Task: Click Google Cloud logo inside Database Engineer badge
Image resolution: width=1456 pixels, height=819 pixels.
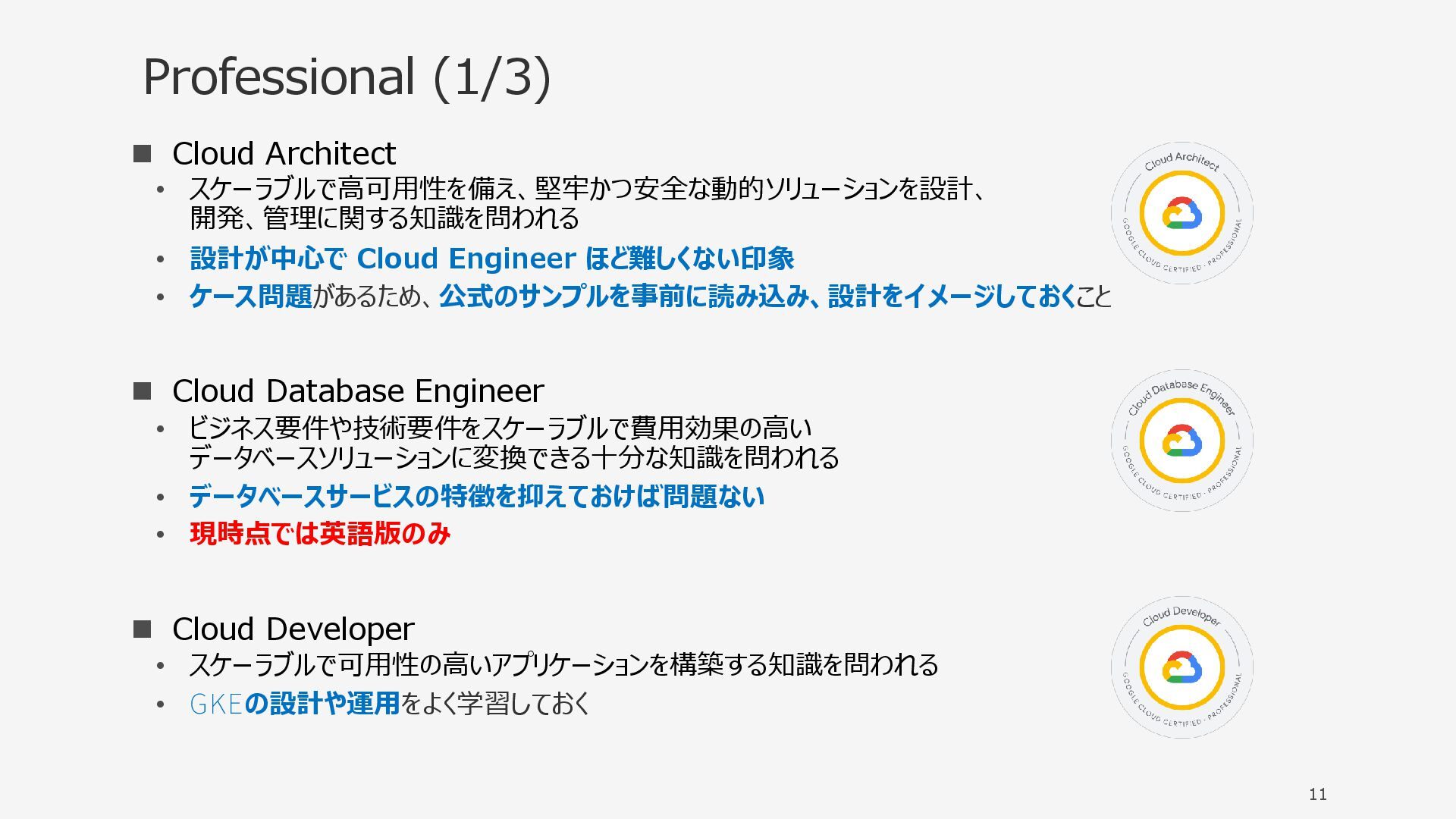Action: tap(1181, 441)
